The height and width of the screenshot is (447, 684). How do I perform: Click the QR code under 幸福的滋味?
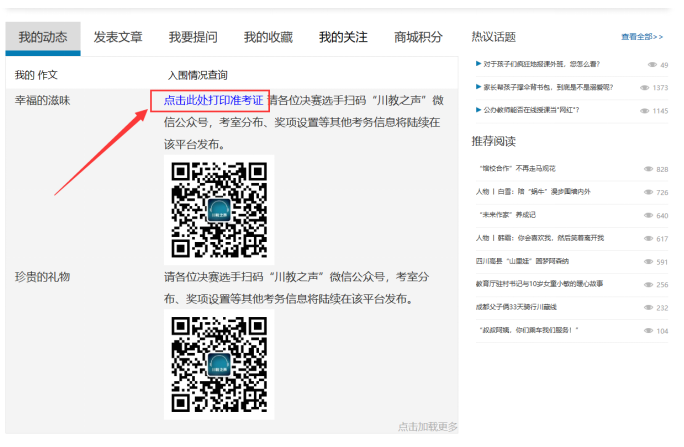(219, 210)
